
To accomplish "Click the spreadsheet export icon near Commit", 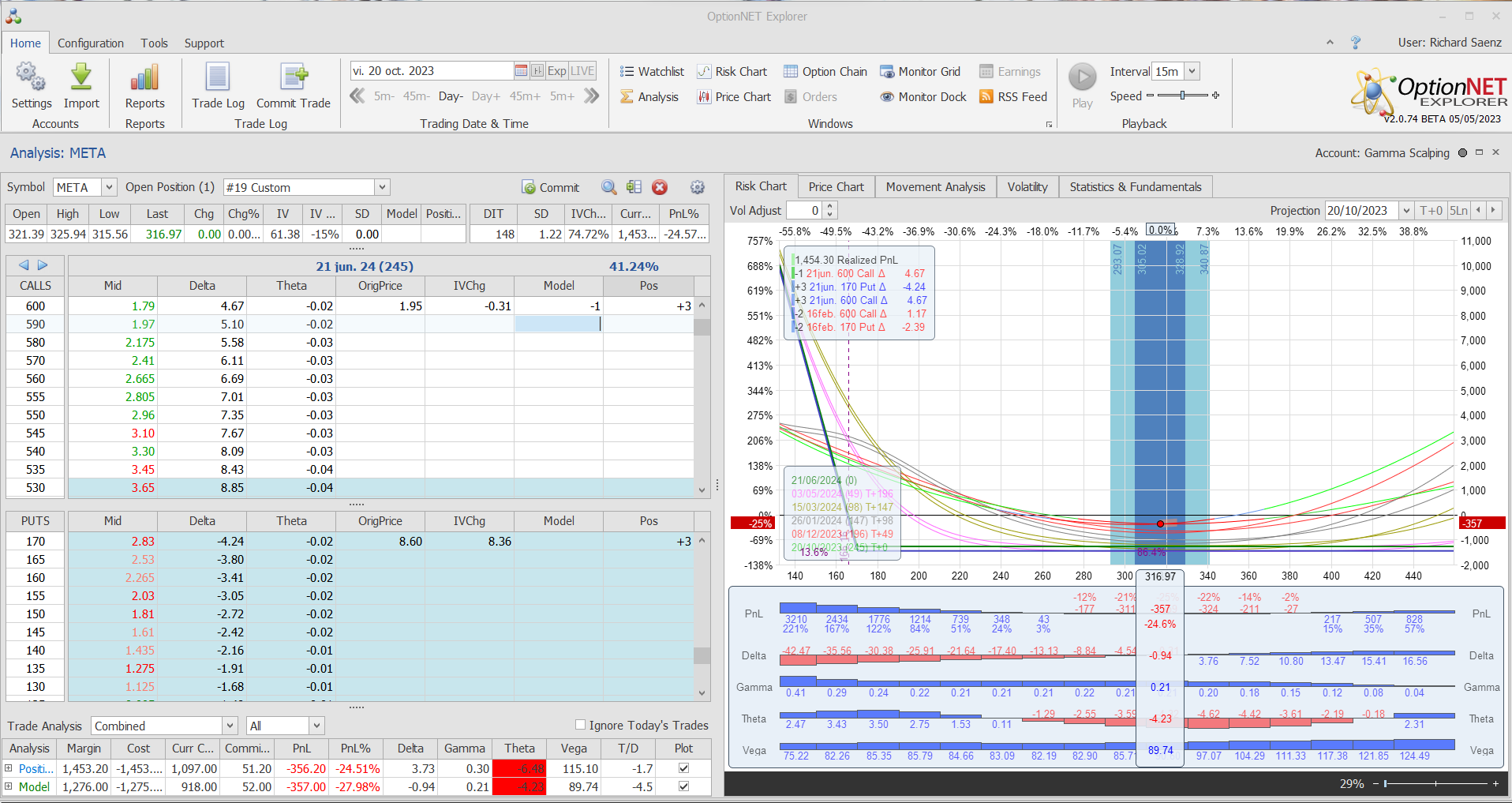I will (x=634, y=187).
